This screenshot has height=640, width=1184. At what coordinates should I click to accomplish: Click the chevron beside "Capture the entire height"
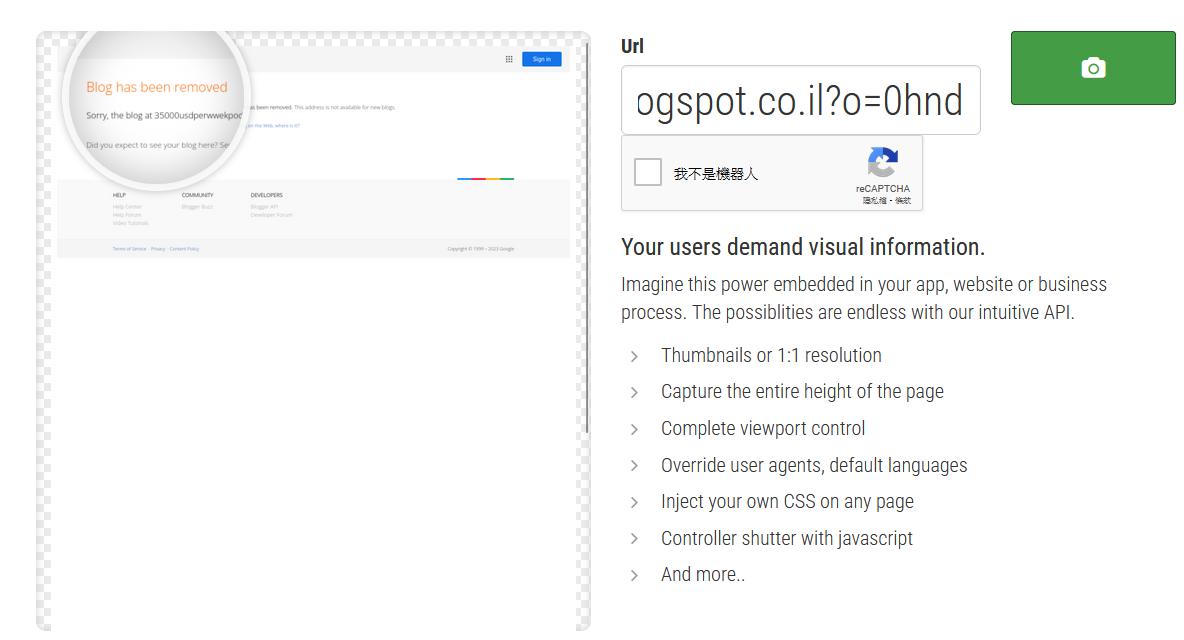(x=634, y=392)
